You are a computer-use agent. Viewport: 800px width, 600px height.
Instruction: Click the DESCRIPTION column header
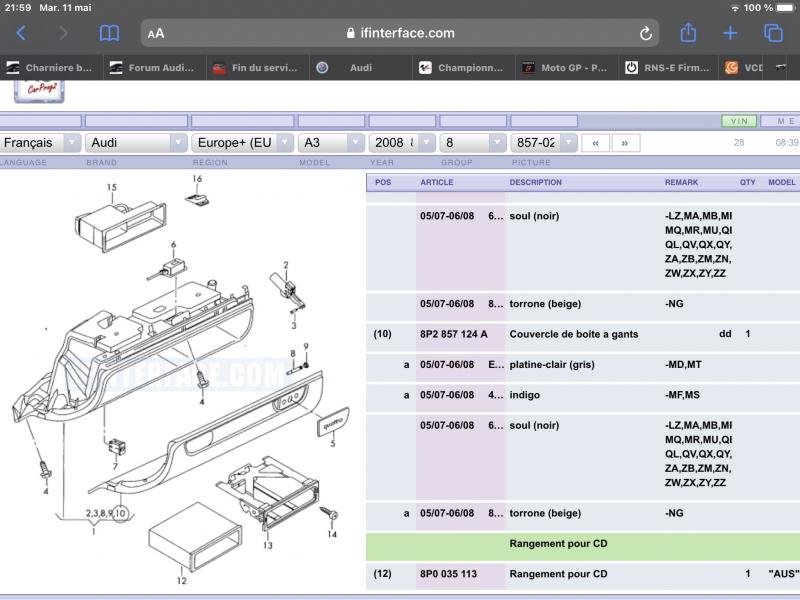coord(535,182)
